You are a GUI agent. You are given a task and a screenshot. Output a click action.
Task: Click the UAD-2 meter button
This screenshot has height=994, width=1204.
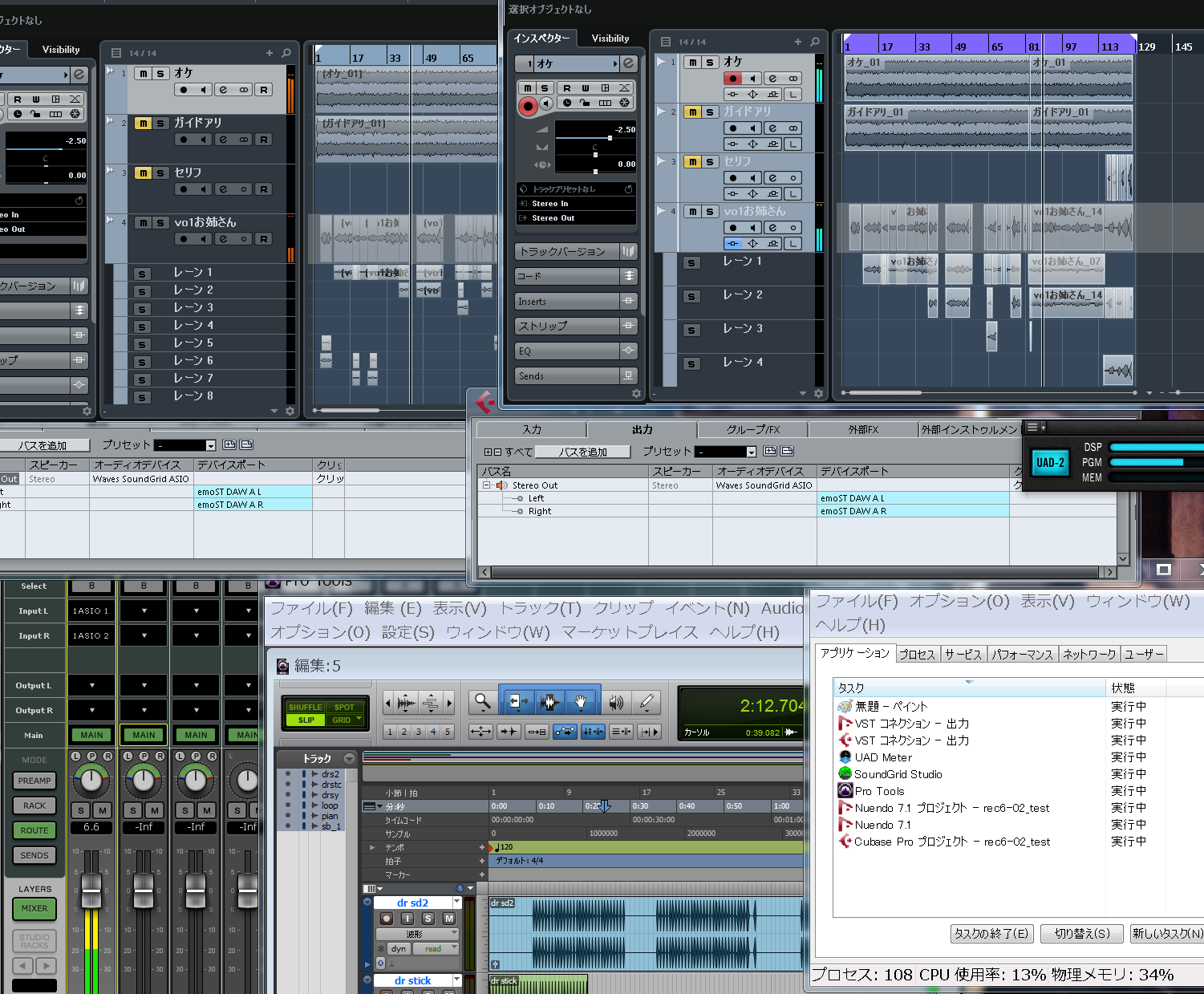1050,463
